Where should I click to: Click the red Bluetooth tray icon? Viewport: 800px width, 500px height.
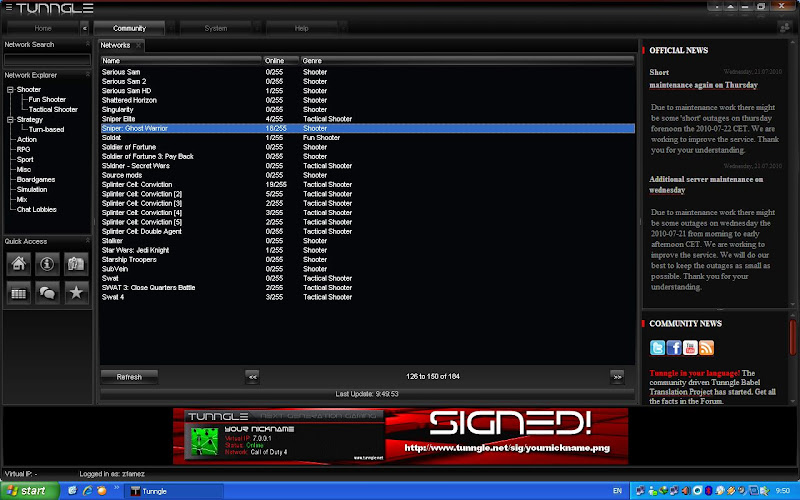point(708,491)
